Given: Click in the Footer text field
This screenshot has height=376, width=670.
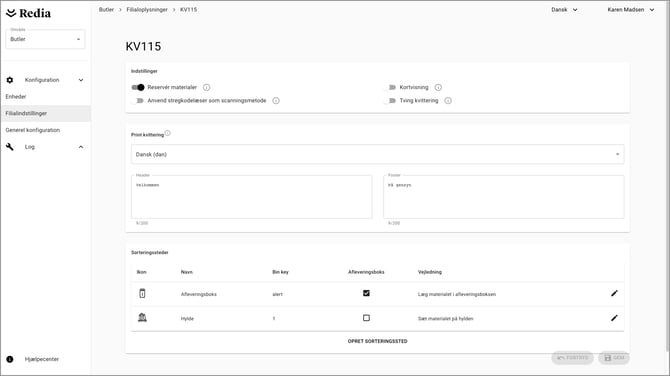Looking at the screenshot, I should tap(504, 197).
